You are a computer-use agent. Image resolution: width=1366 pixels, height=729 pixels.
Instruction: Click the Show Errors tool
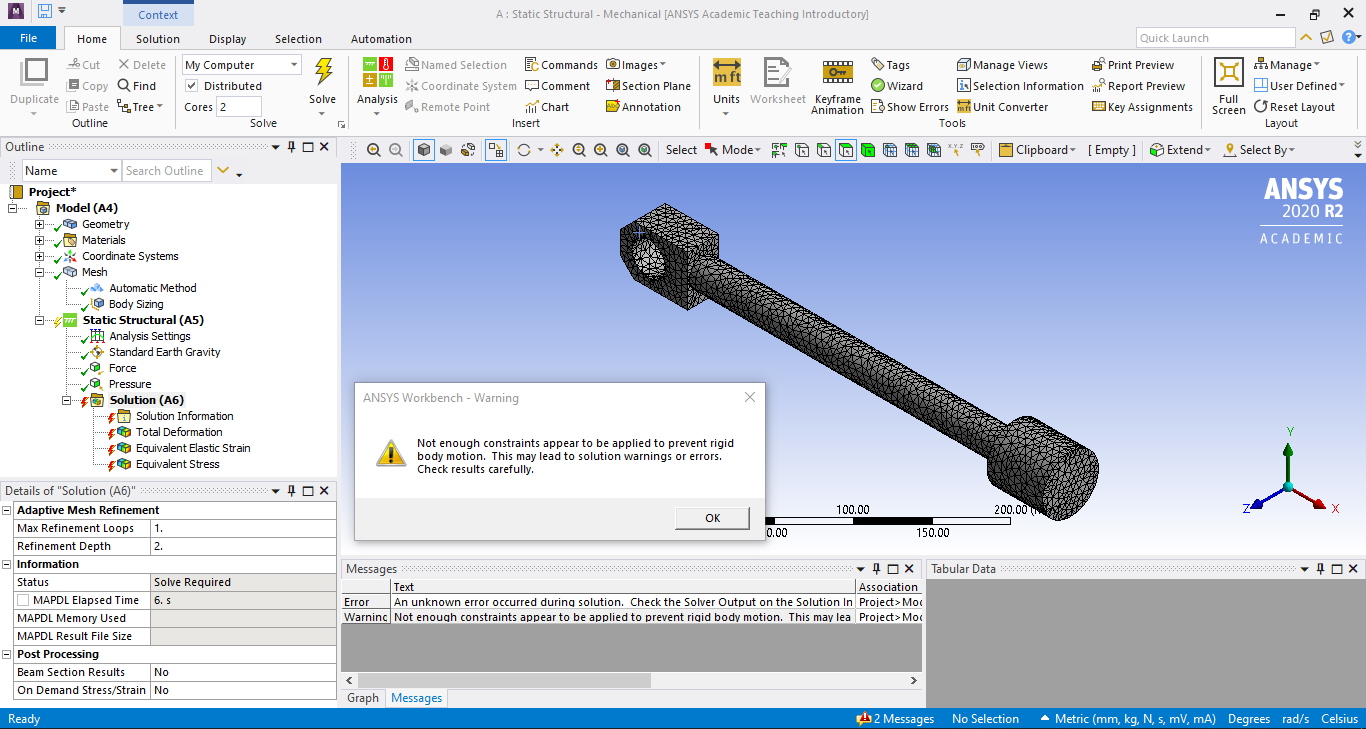(910, 107)
